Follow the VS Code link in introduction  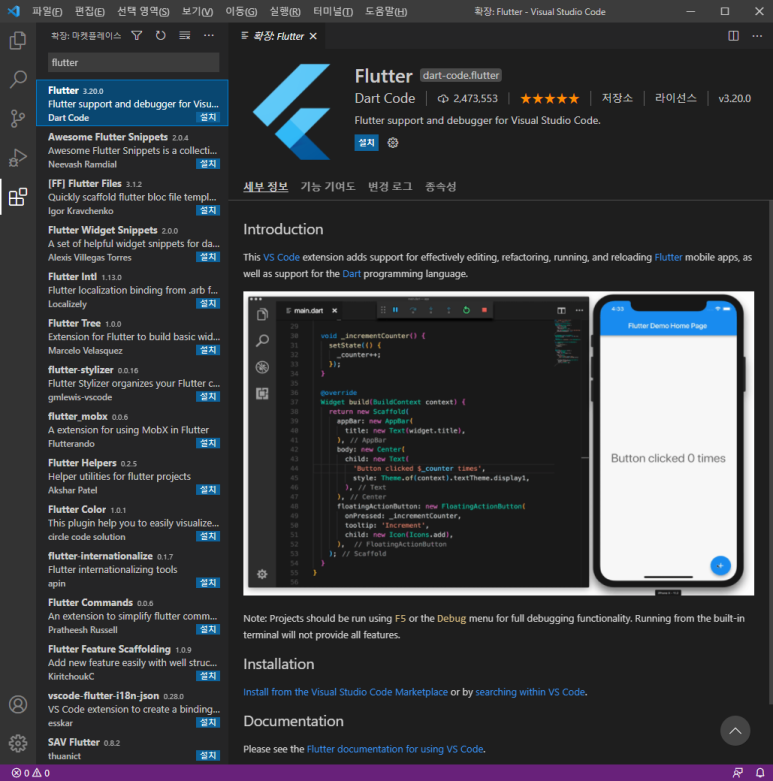[281, 257]
